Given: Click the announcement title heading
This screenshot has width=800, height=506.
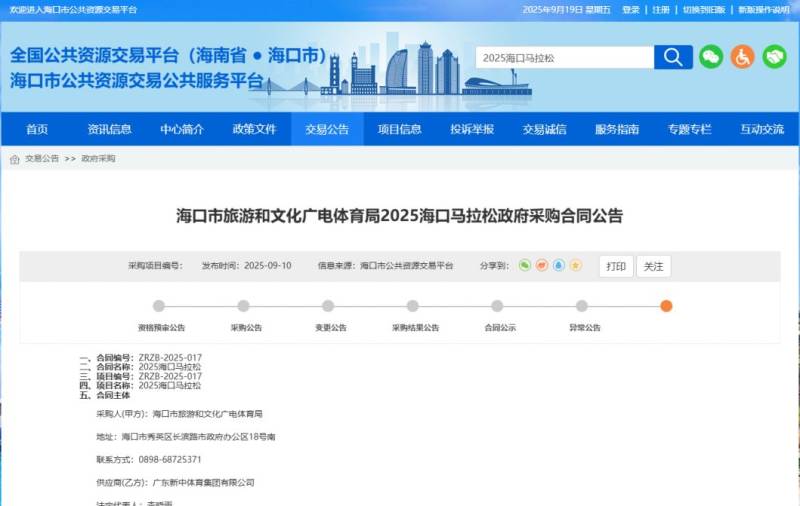Looking at the screenshot, I should click(x=399, y=216).
